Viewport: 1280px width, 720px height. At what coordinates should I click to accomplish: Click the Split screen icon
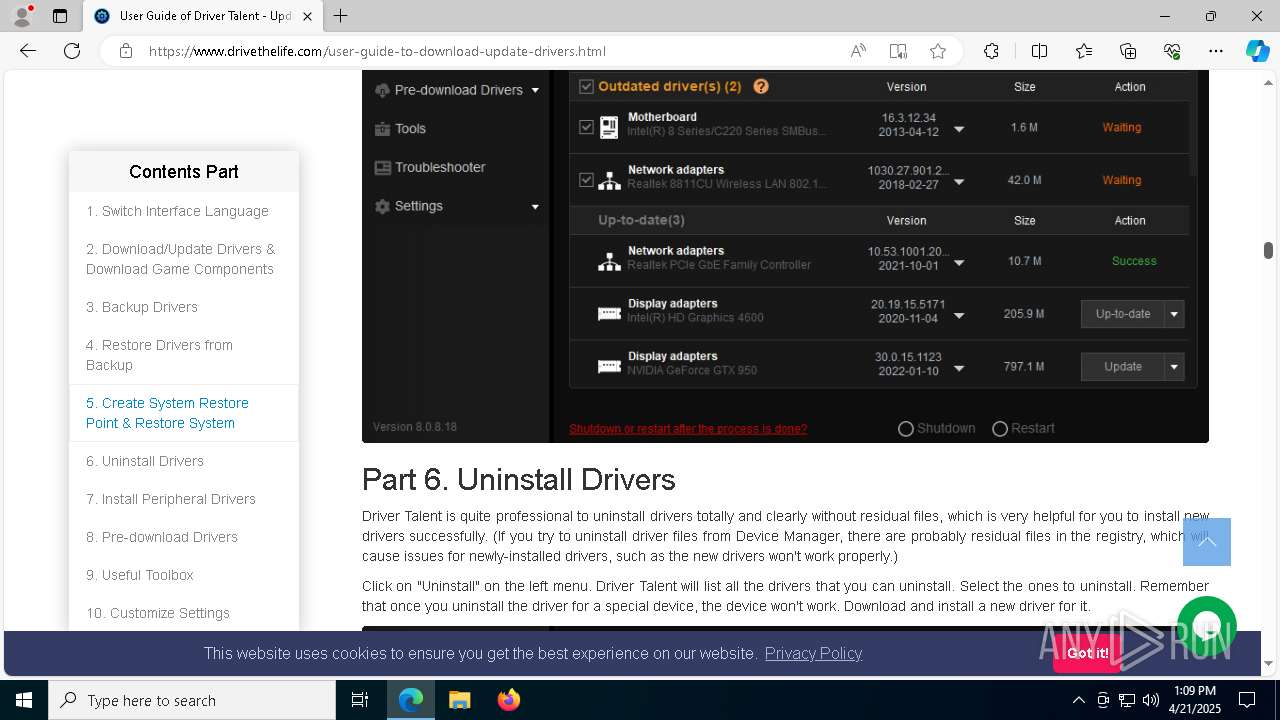coord(1039,51)
